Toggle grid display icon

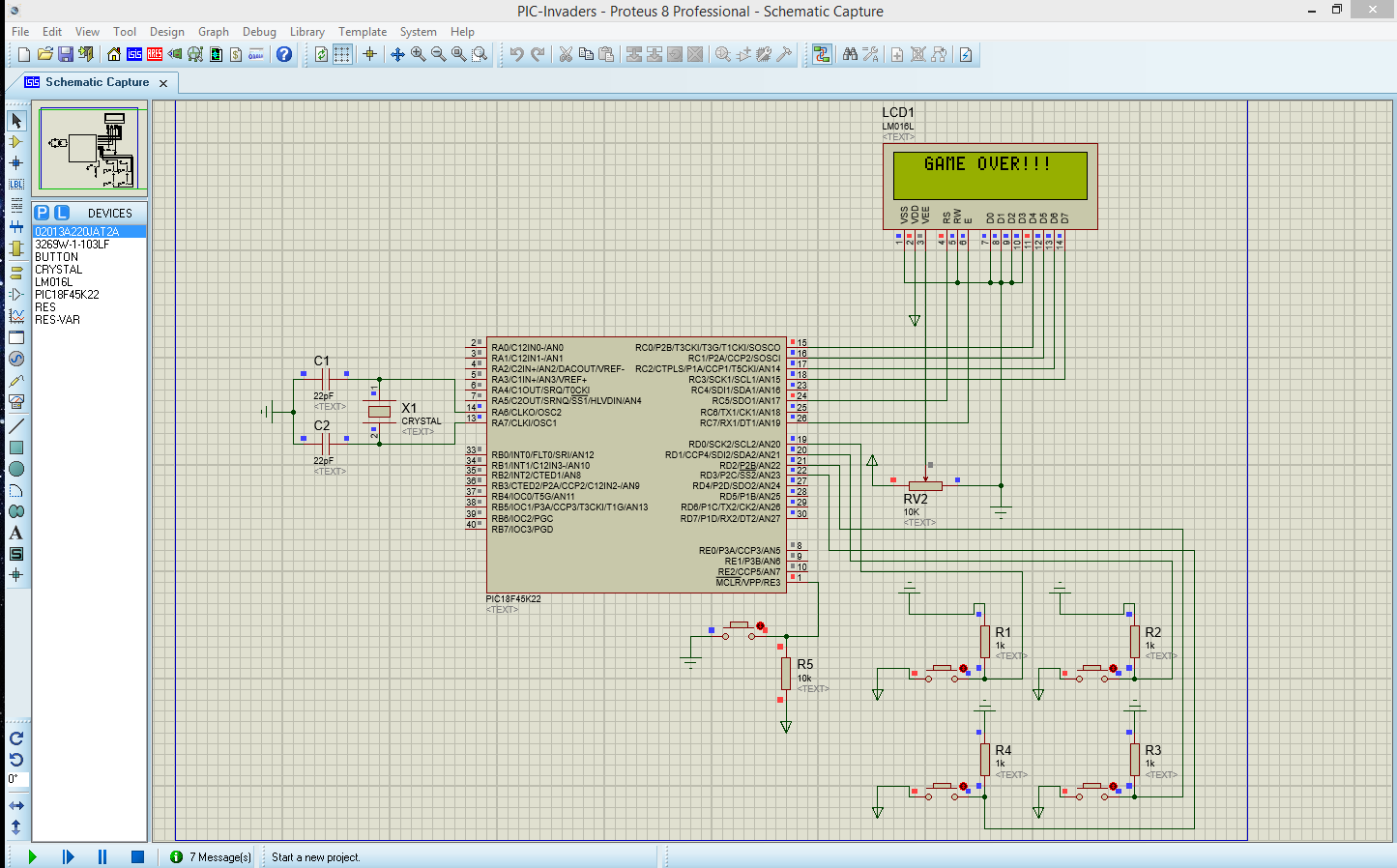coord(342,54)
